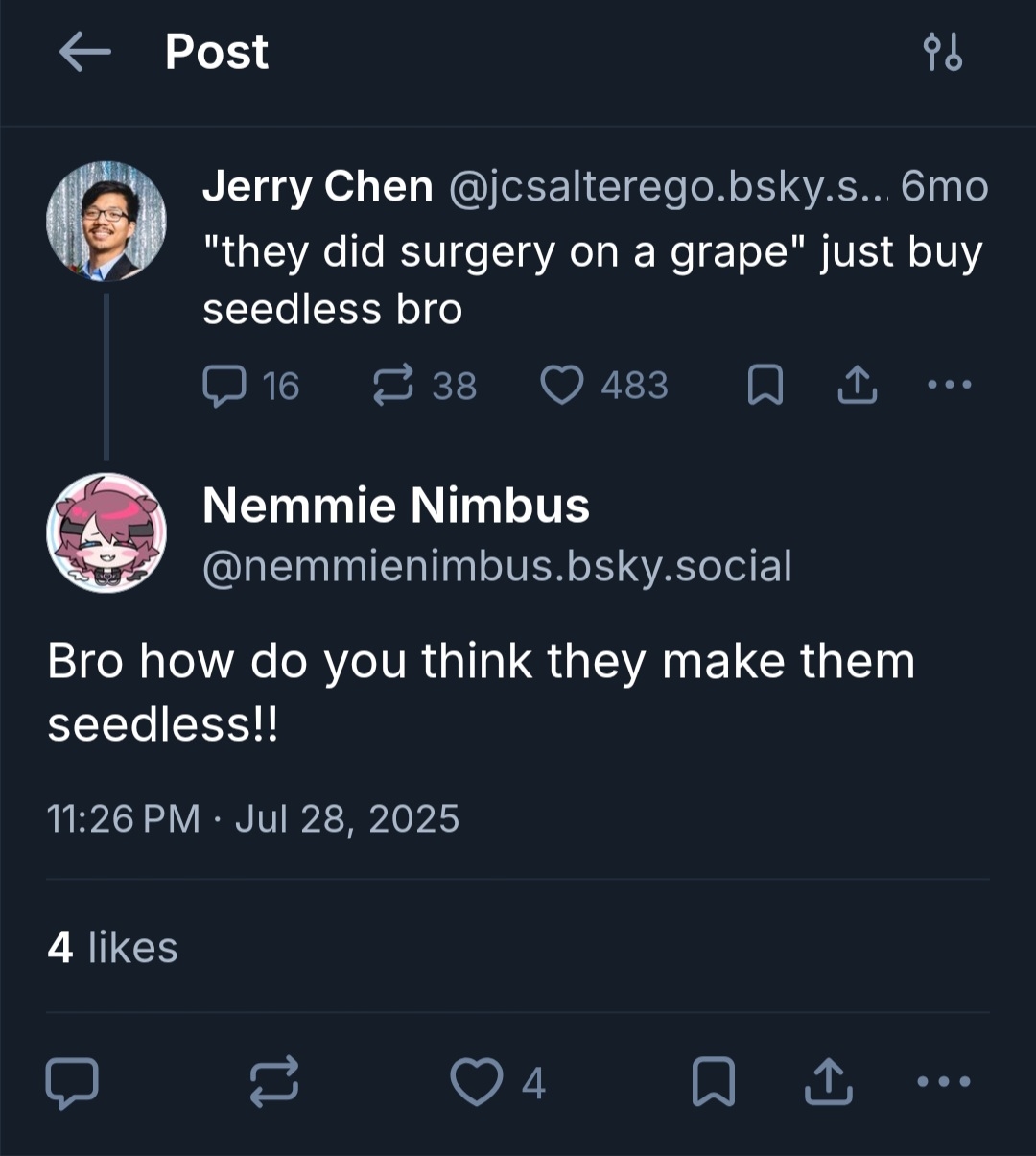The image size is (1036, 1156).
Task: Click the Nemmie Nimbus display name
Action: coord(395,506)
